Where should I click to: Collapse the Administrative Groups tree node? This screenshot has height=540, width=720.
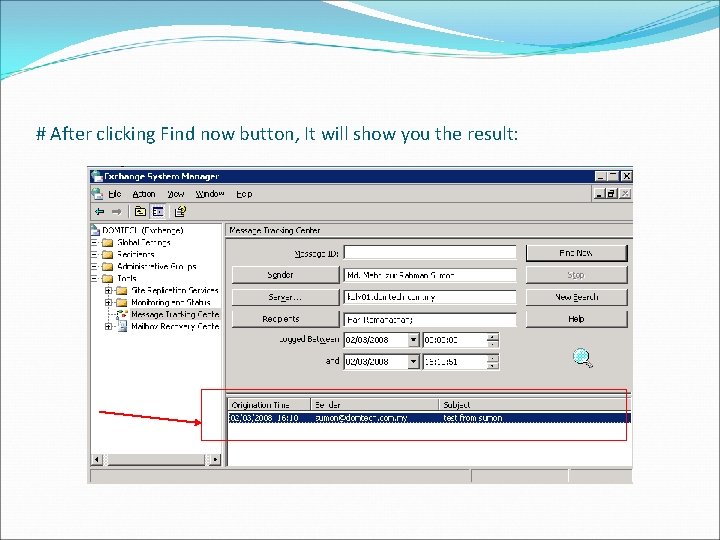click(x=94, y=266)
